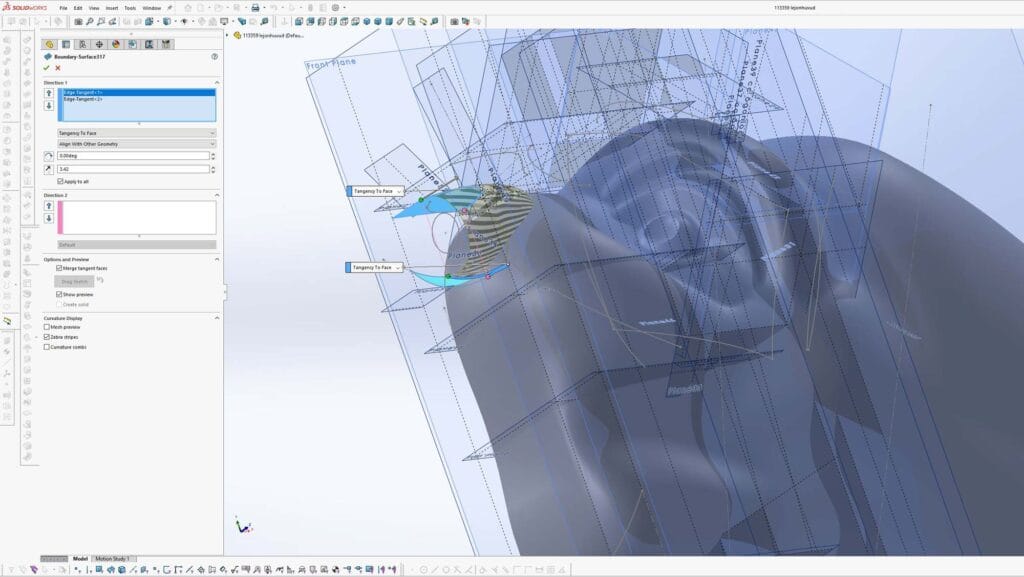Image resolution: width=1024 pixels, height=577 pixels.
Task: Uncheck the Zebra stripes option
Action: click(47, 337)
